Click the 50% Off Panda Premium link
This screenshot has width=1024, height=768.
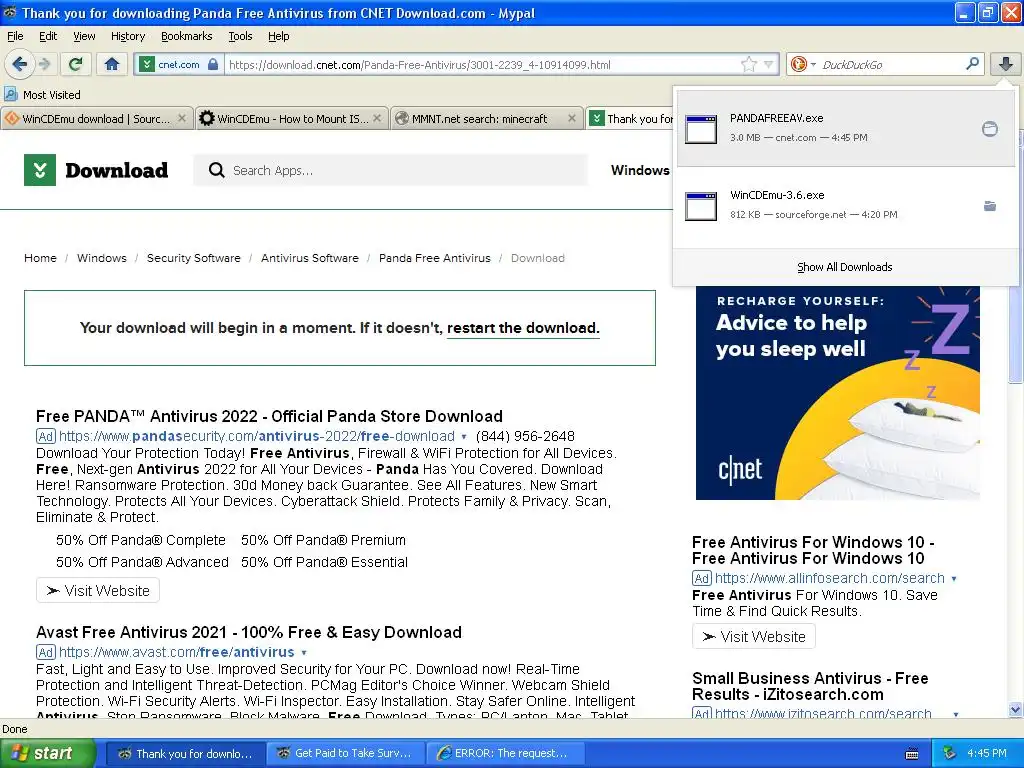click(x=323, y=540)
